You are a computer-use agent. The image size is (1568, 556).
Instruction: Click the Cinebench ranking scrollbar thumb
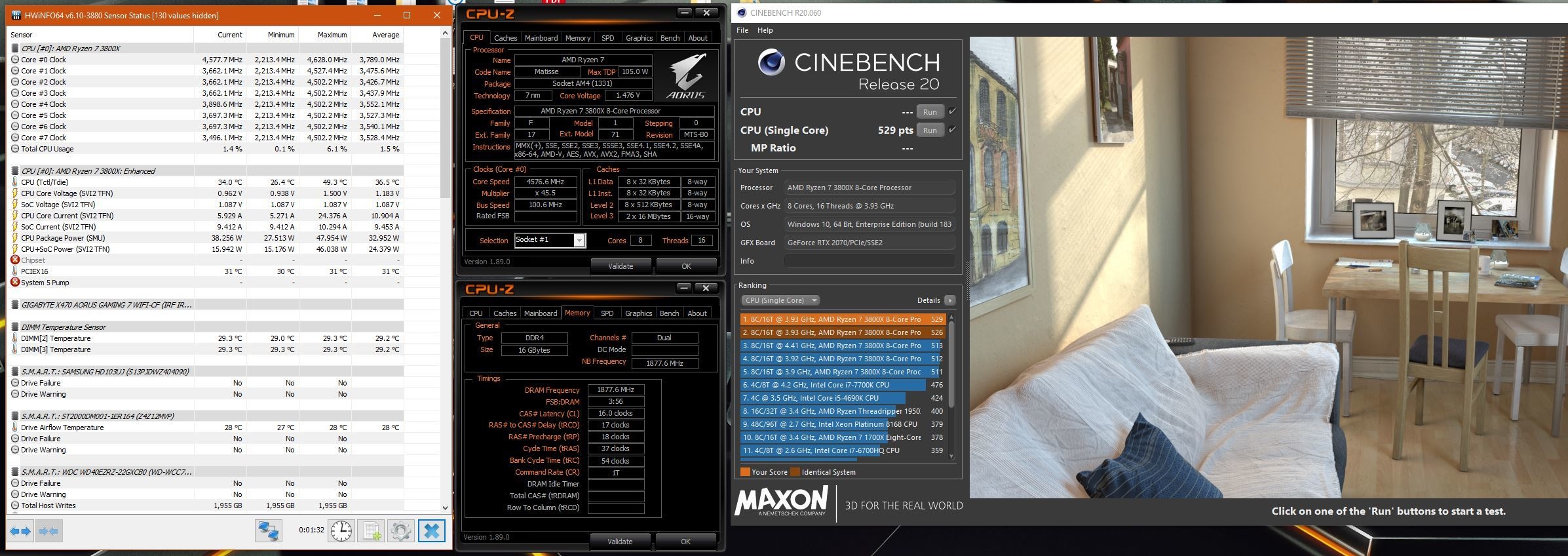click(x=951, y=364)
